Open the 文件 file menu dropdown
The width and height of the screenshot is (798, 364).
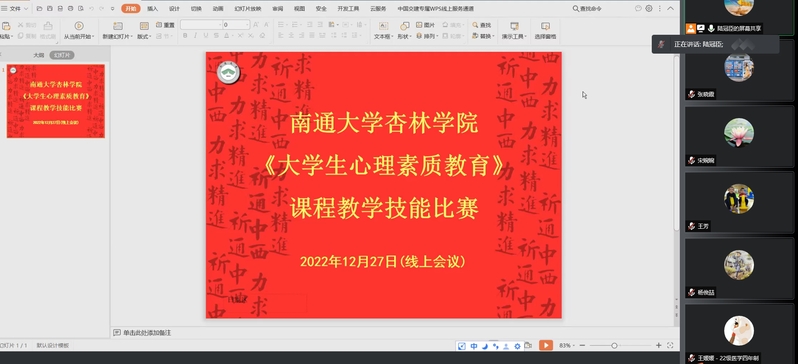[x=15, y=9]
